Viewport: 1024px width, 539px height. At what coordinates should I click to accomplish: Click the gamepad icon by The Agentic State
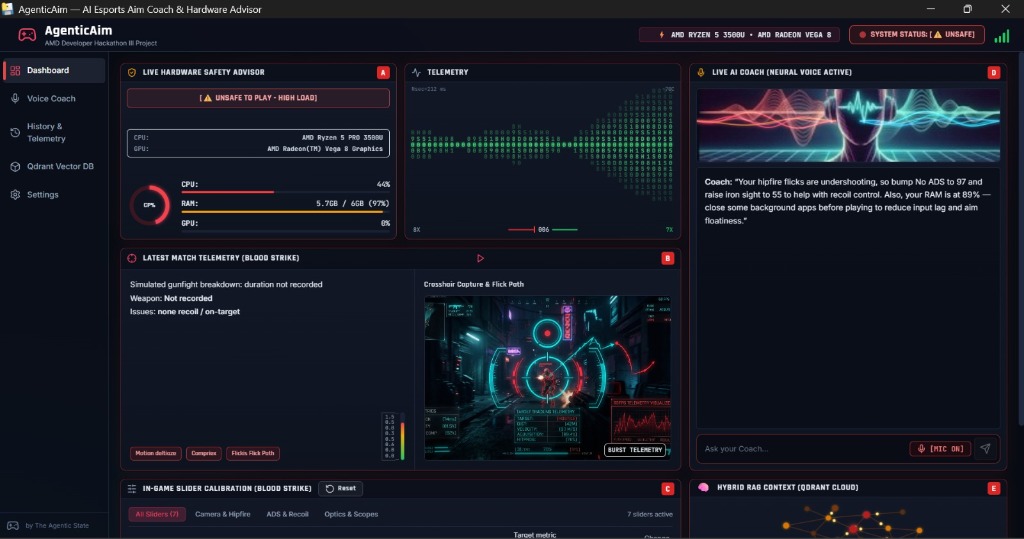(x=13, y=526)
